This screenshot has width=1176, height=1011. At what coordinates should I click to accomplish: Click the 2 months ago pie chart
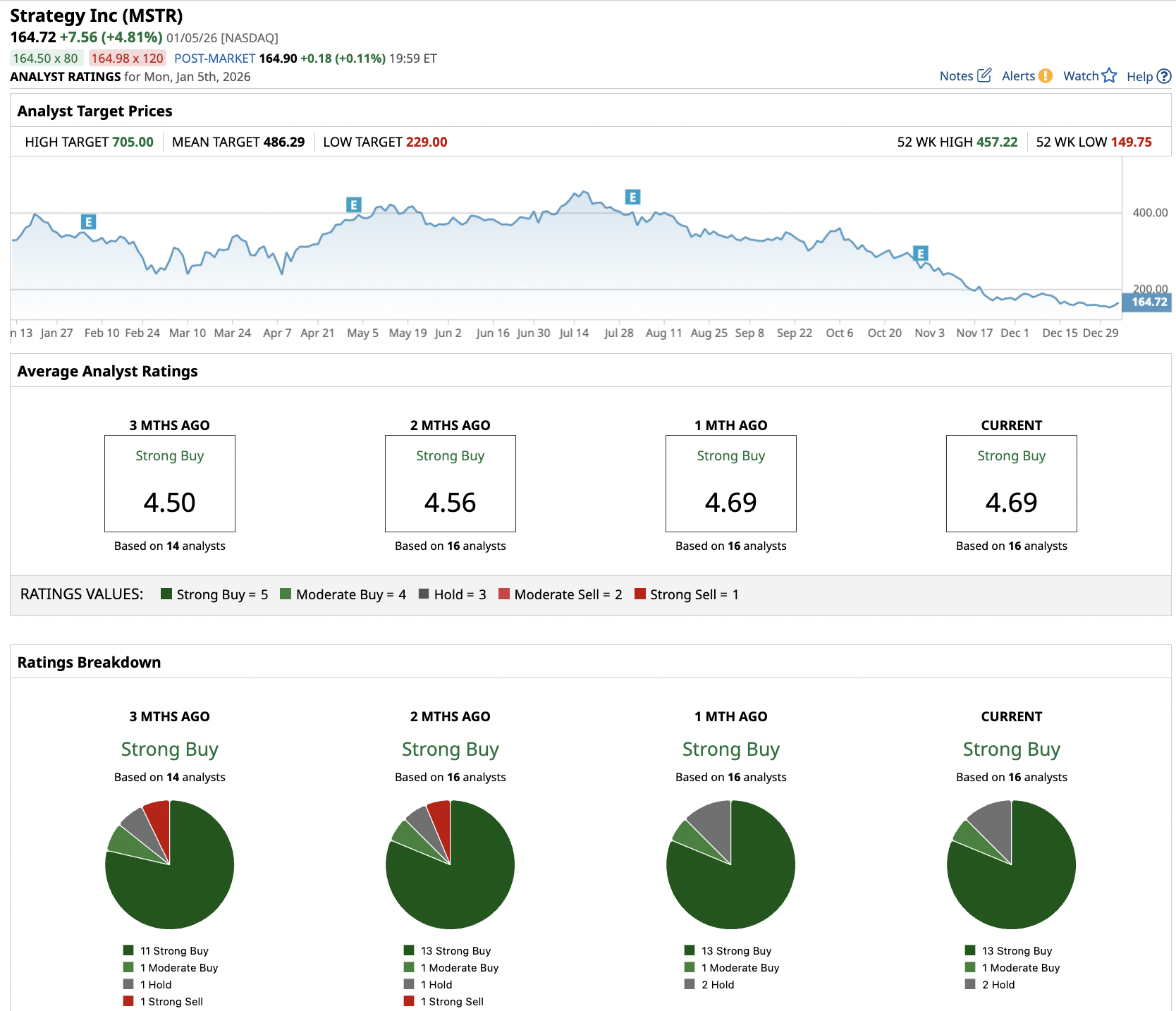450,864
